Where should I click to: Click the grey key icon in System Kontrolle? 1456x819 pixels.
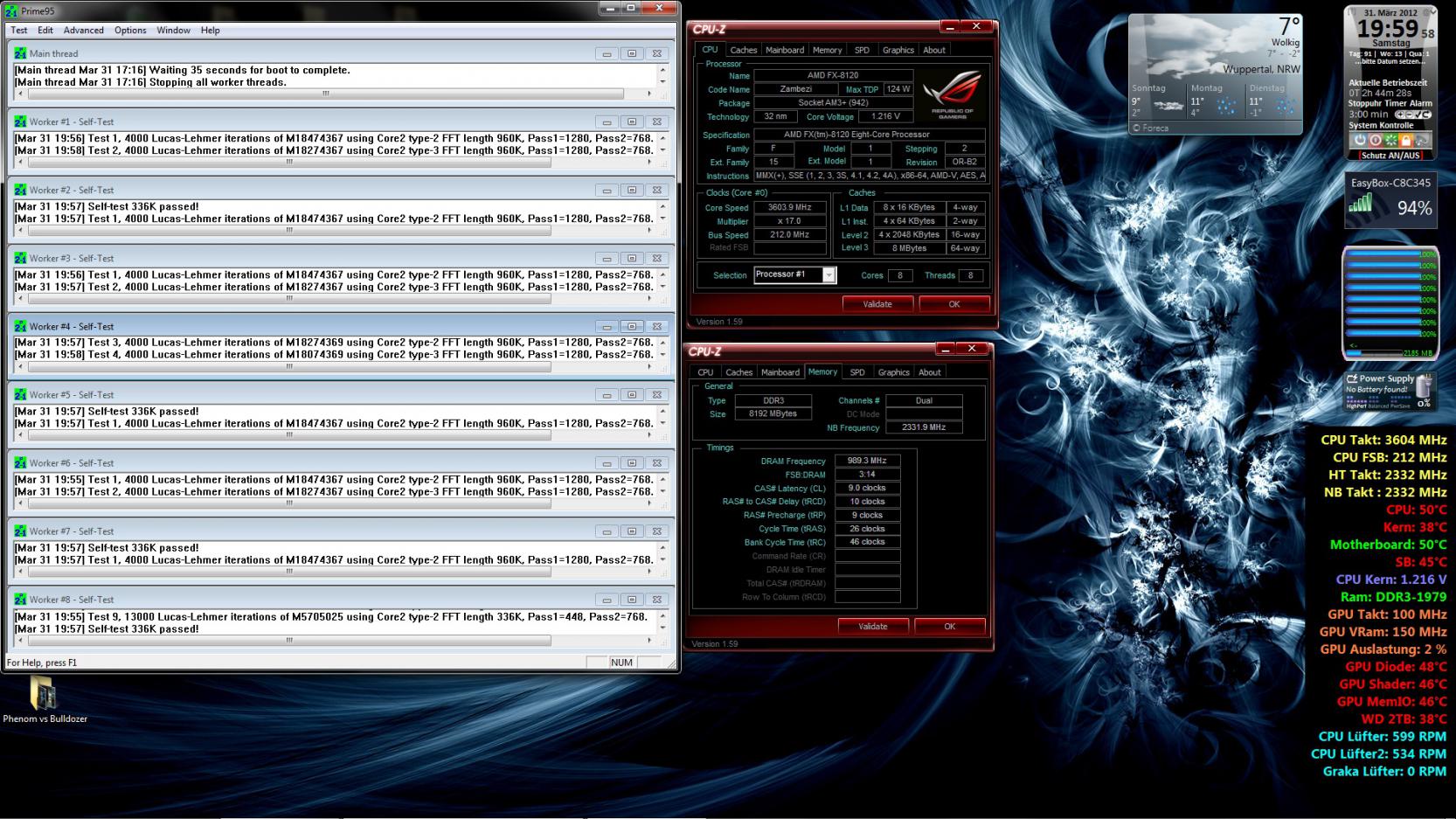(x=1422, y=140)
